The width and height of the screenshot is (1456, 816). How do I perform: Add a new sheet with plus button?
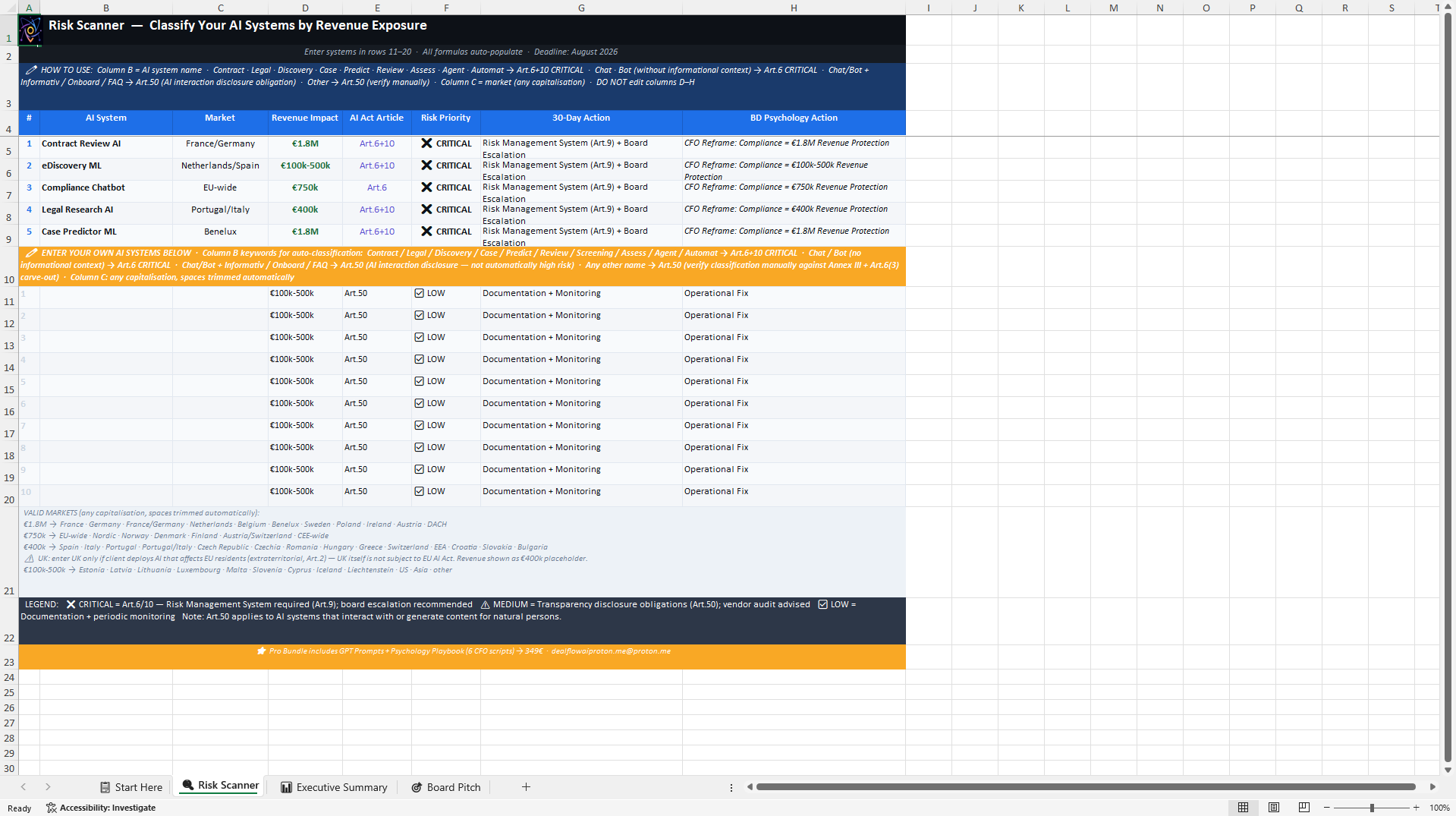click(526, 787)
